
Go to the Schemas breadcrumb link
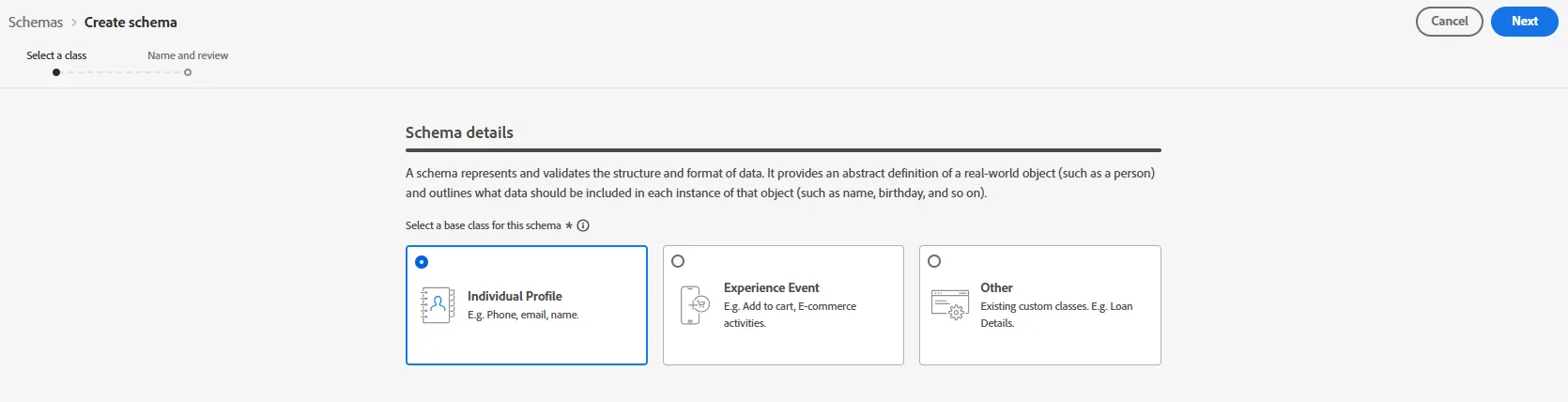click(36, 23)
